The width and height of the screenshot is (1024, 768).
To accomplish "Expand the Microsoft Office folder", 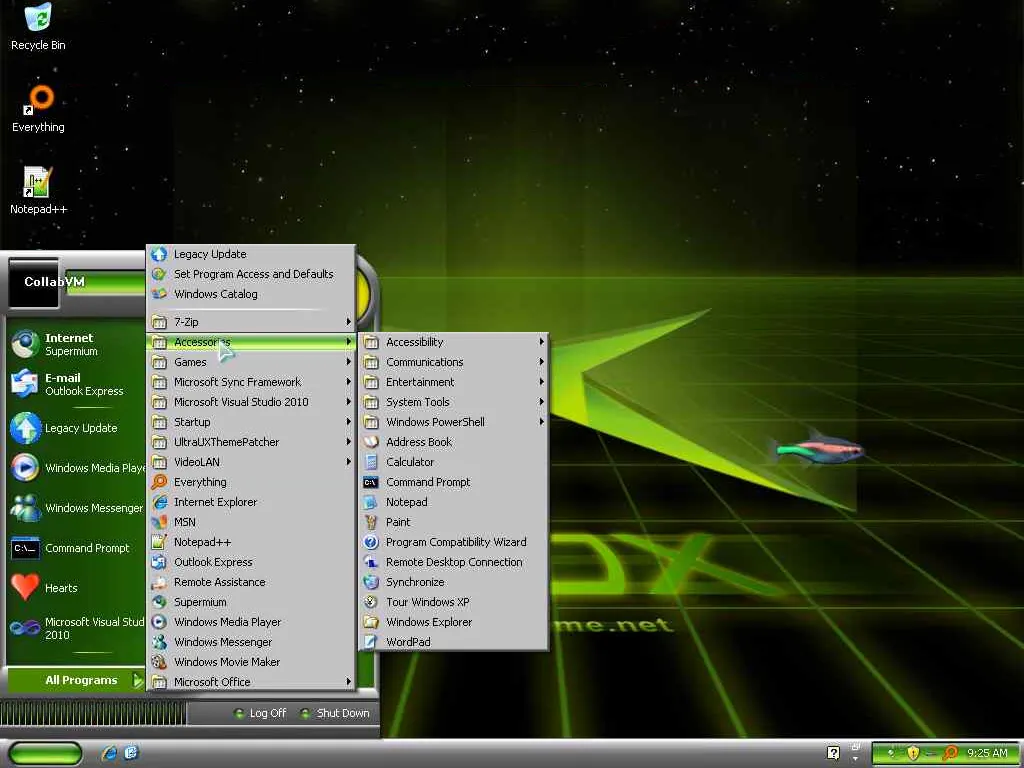I will tap(251, 682).
